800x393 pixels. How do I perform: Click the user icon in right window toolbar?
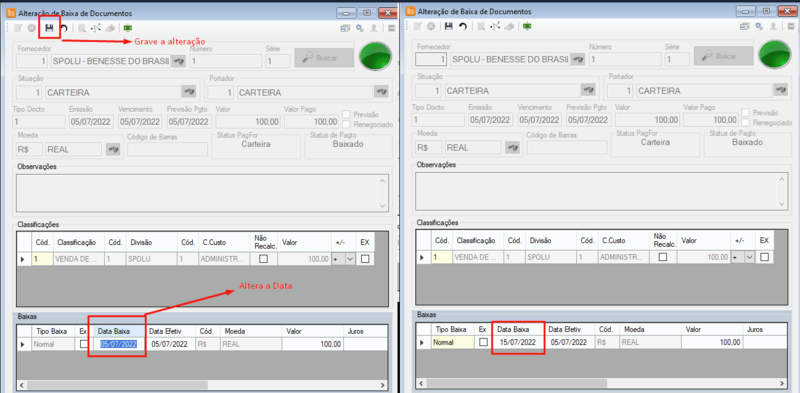[x=773, y=27]
